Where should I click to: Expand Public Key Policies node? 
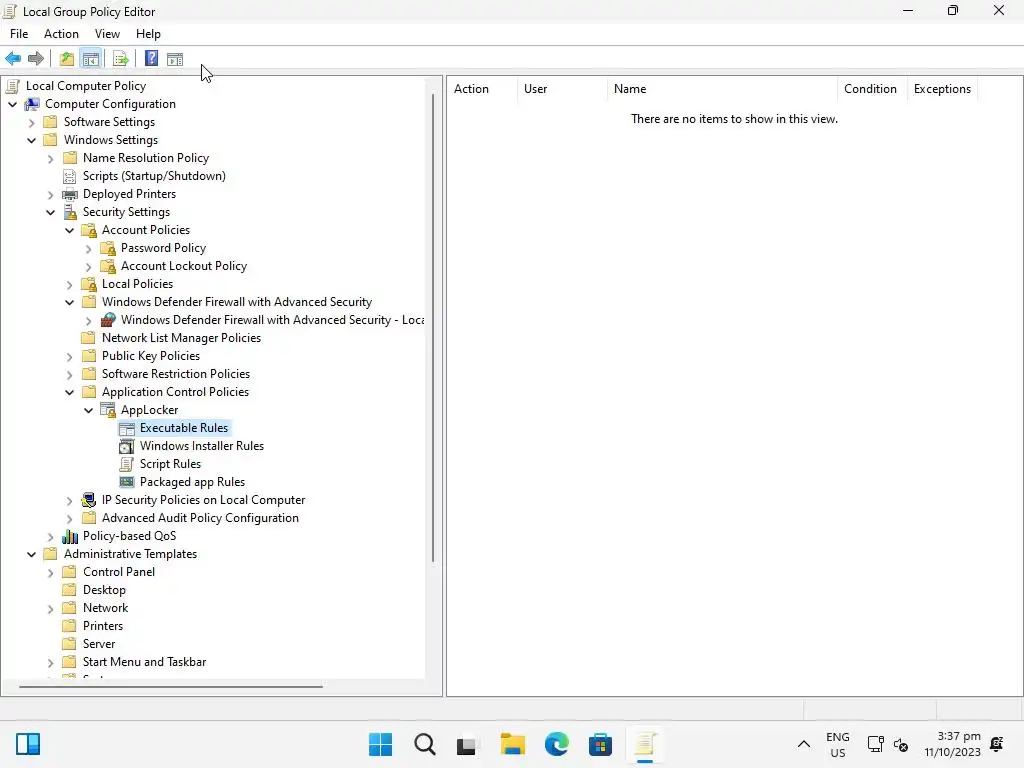pyautogui.click(x=69, y=356)
